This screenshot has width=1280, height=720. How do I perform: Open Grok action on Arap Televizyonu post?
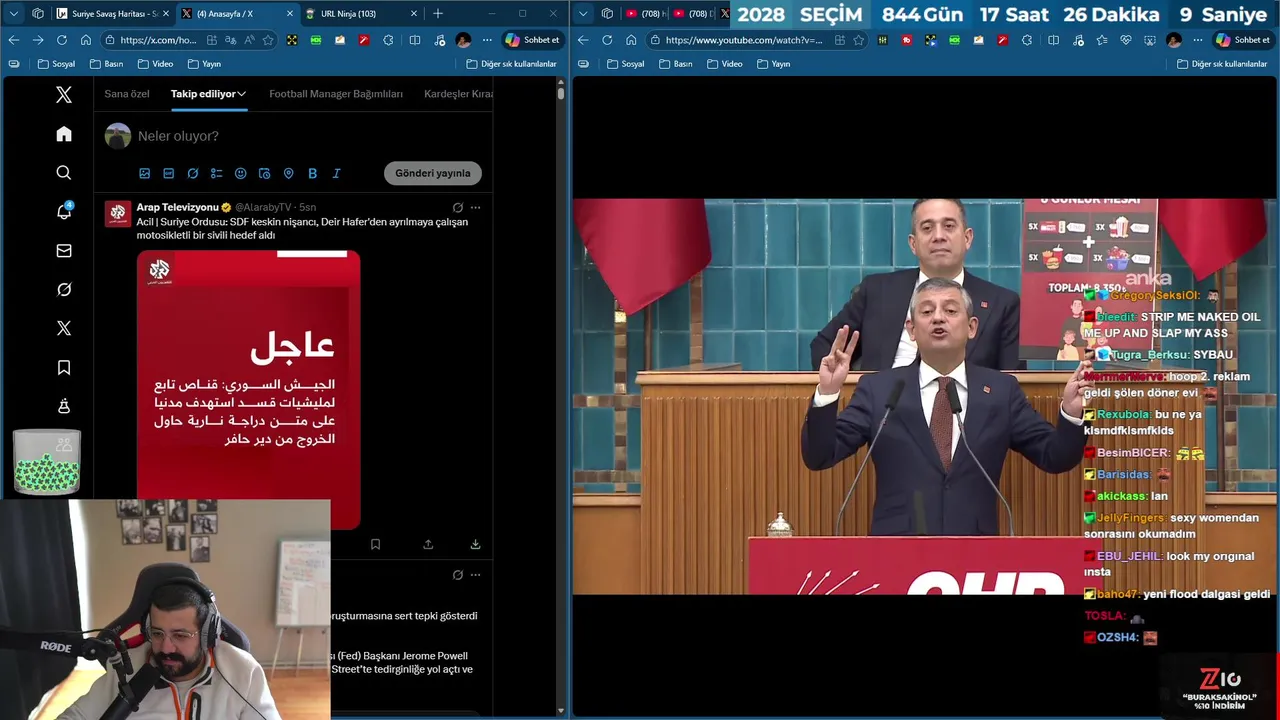tap(458, 207)
